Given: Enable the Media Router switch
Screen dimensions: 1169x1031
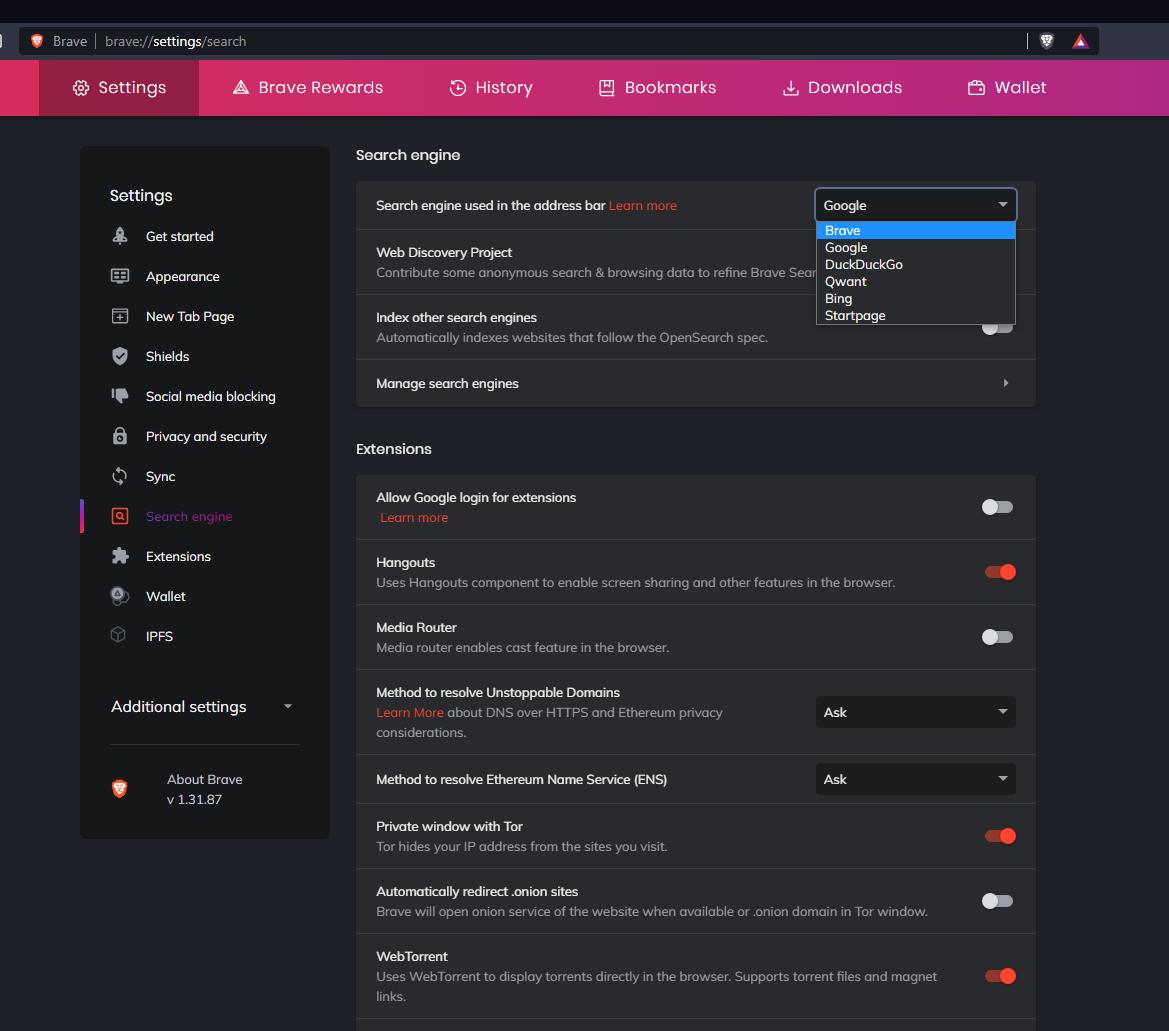Looking at the screenshot, I should pos(997,637).
